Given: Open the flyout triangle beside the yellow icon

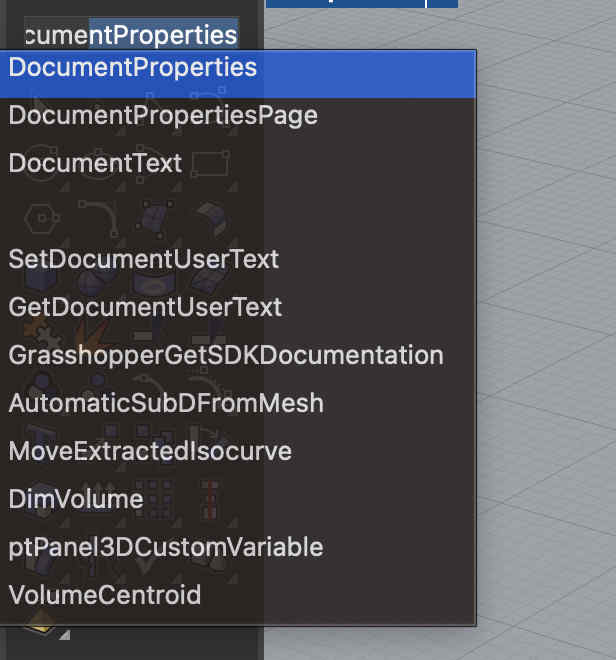Looking at the screenshot, I should (65, 635).
